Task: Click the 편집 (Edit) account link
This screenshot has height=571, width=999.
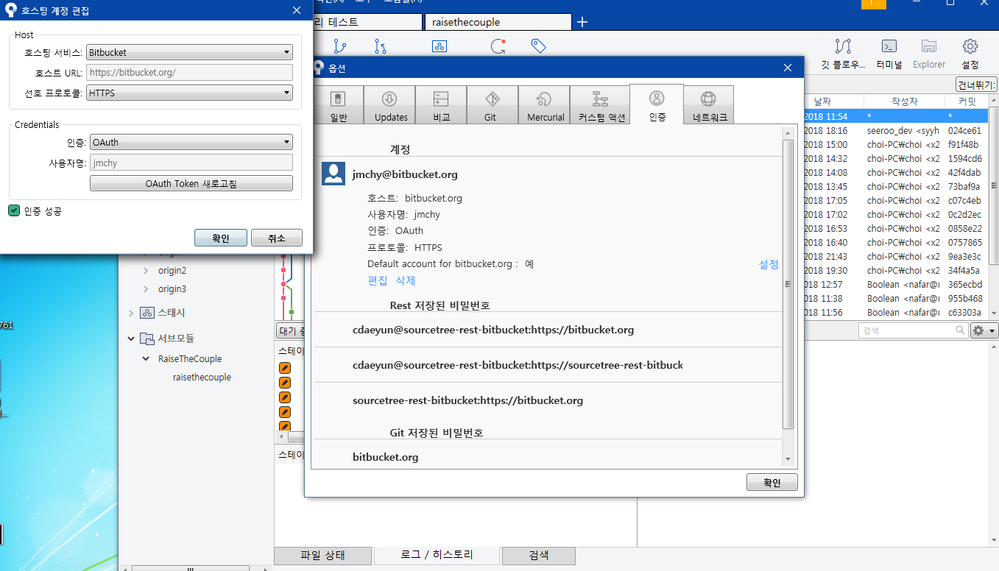Action: (x=377, y=280)
